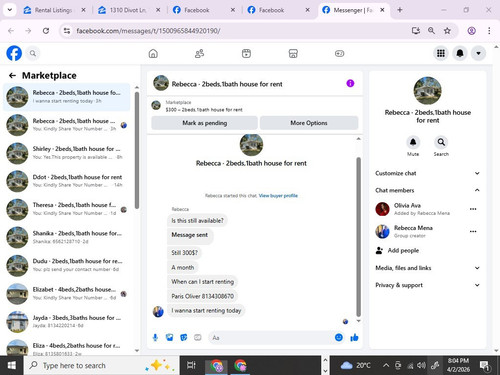Switch to the Rental Listings tab
Image resolution: width=500 pixels, height=375 pixels.
(55, 10)
